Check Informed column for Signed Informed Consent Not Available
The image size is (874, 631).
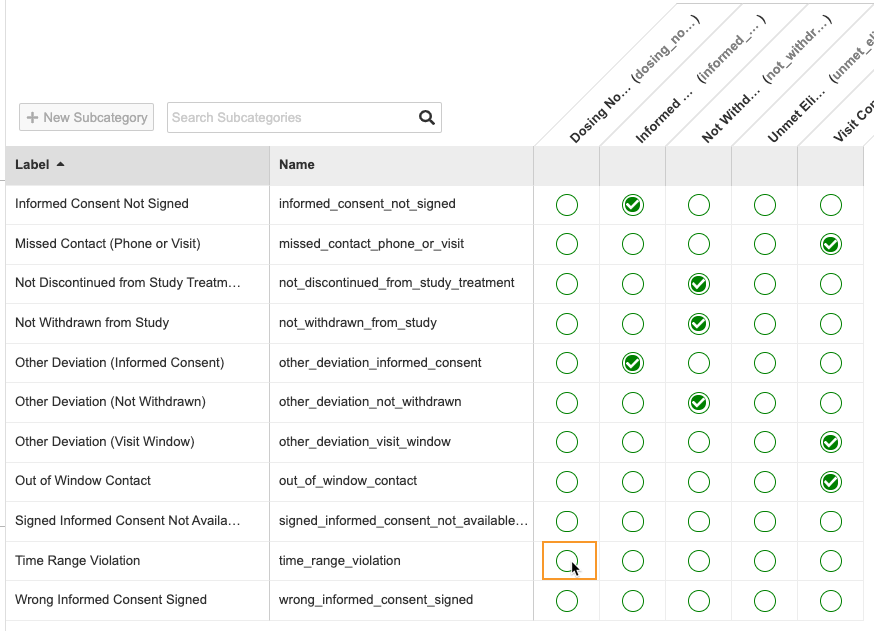coord(632,521)
